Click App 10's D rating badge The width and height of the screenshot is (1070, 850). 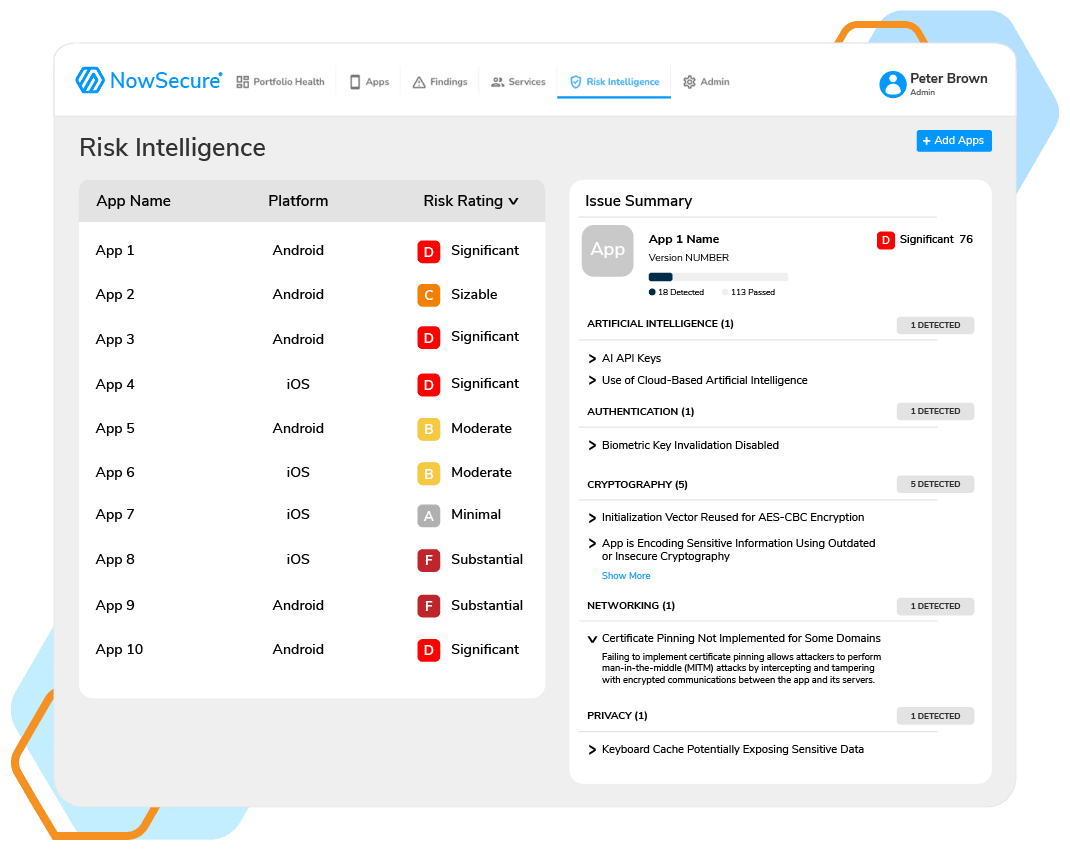429,650
